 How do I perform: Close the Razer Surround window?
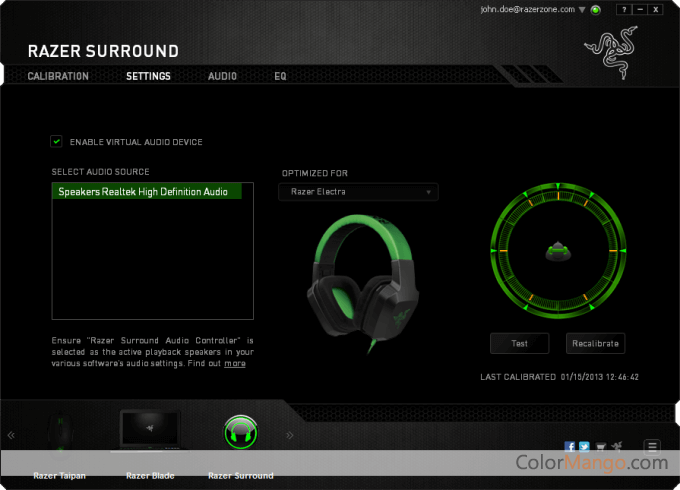tap(656, 9)
